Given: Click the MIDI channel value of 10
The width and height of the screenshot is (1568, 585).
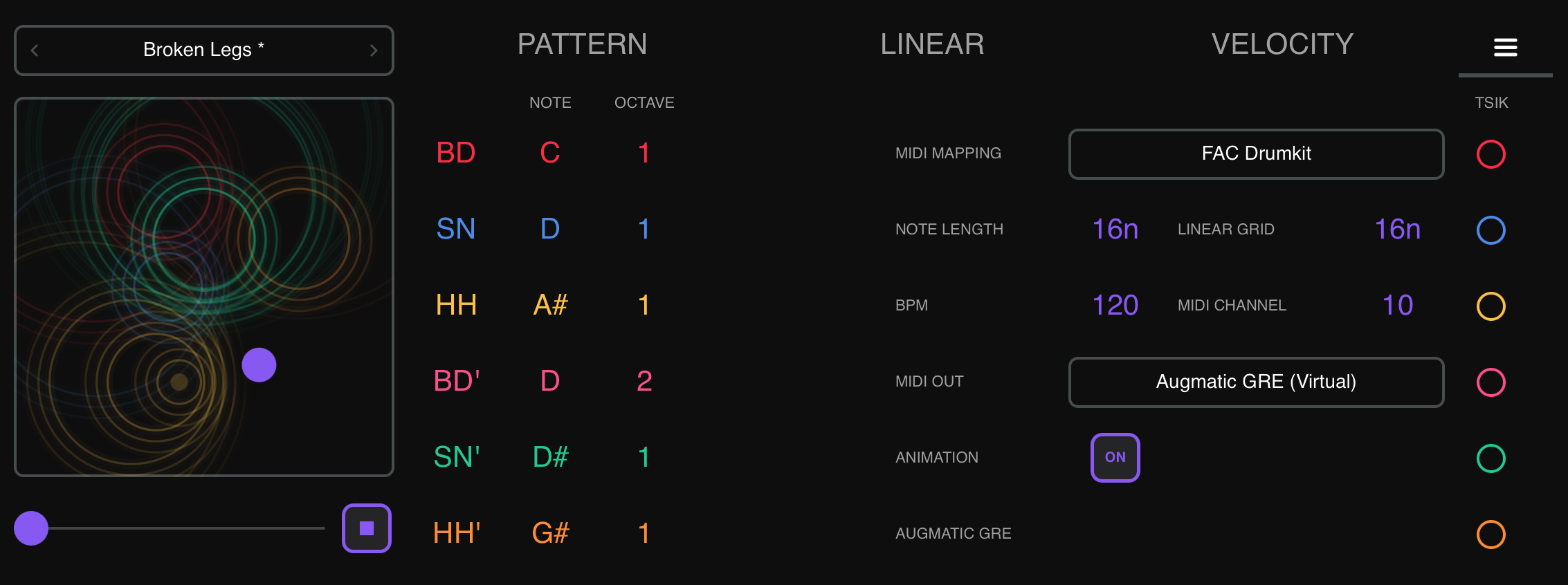Looking at the screenshot, I should 1398,304.
